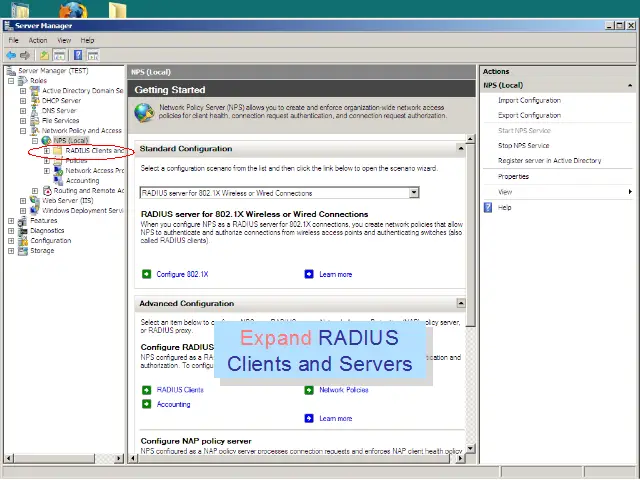Toggle the Show/Hide Action Pane toolbar icon
The width and height of the screenshot is (640, 480).
tap(93, 55)
